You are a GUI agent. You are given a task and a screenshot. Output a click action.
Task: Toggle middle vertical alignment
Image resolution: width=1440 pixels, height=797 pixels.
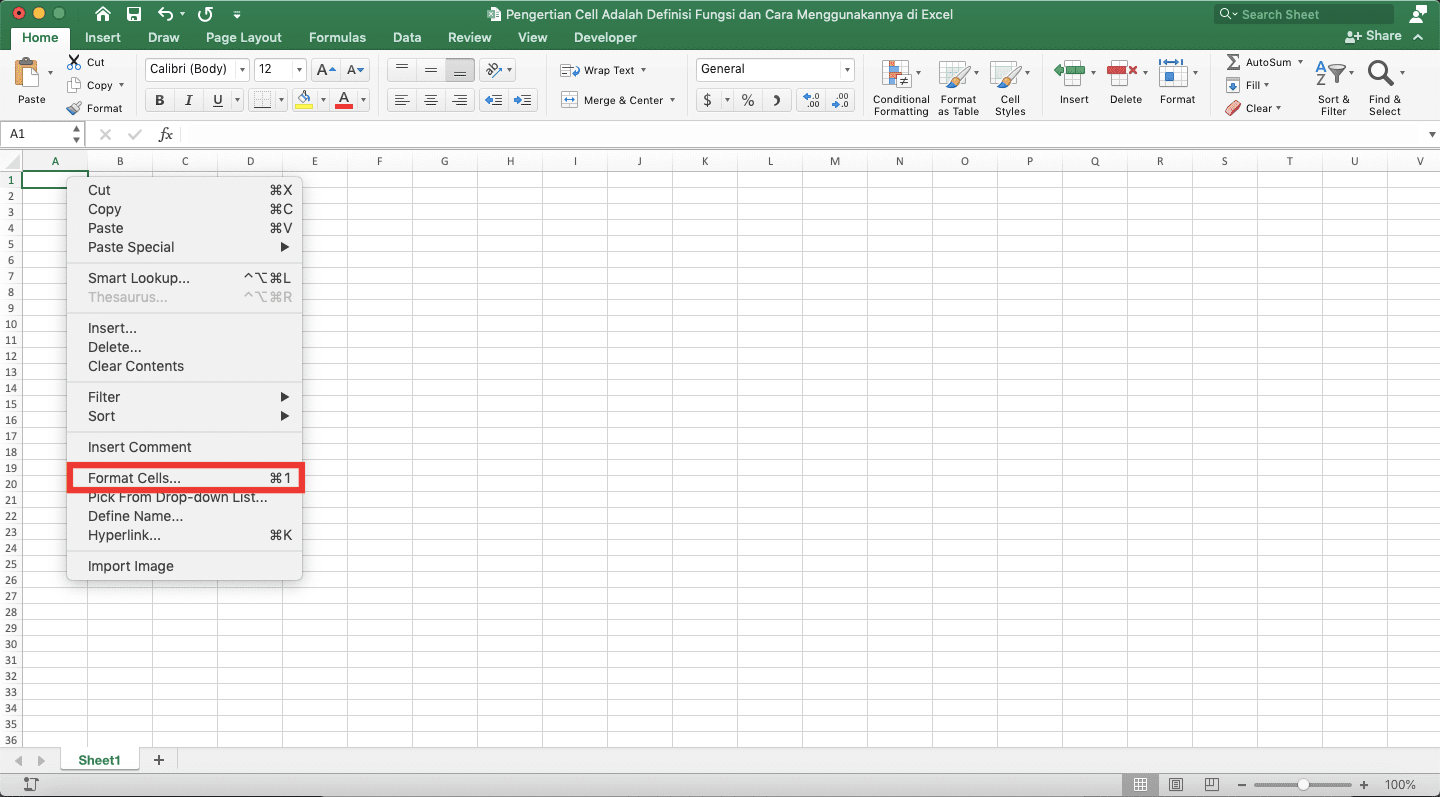click(431, 70)
